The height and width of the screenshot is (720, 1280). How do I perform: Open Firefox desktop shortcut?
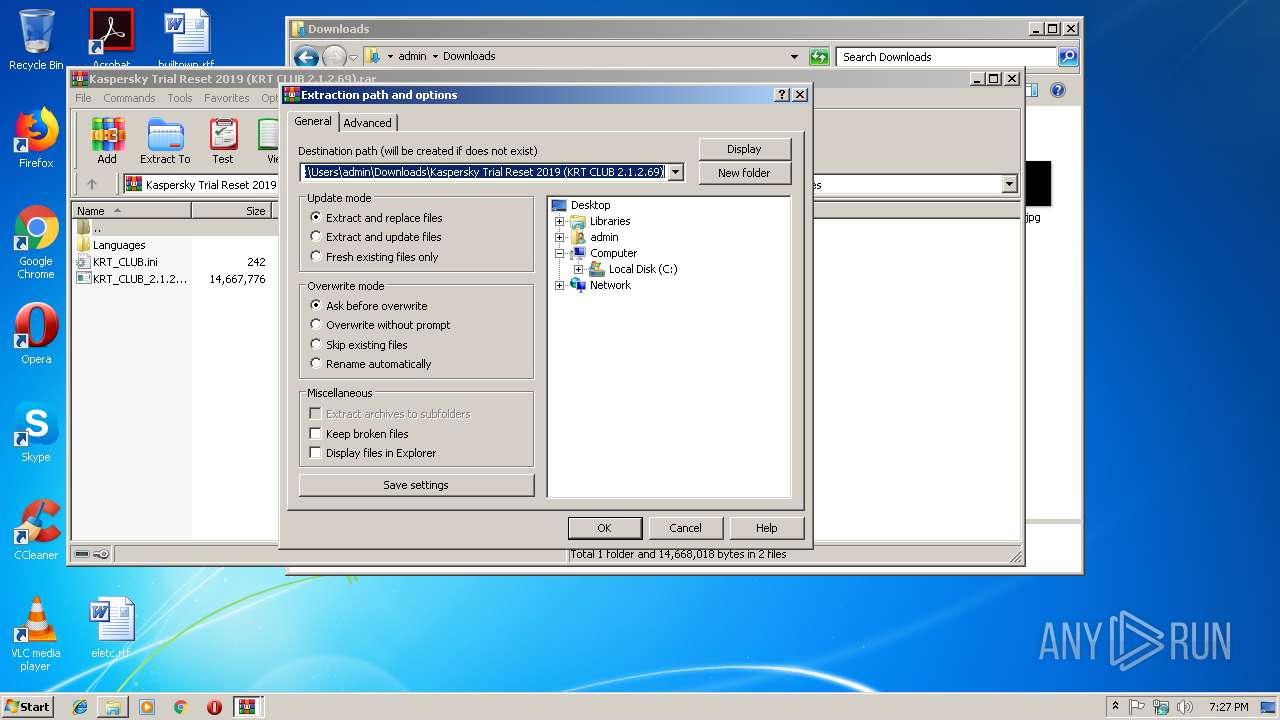tap(36, 138)
